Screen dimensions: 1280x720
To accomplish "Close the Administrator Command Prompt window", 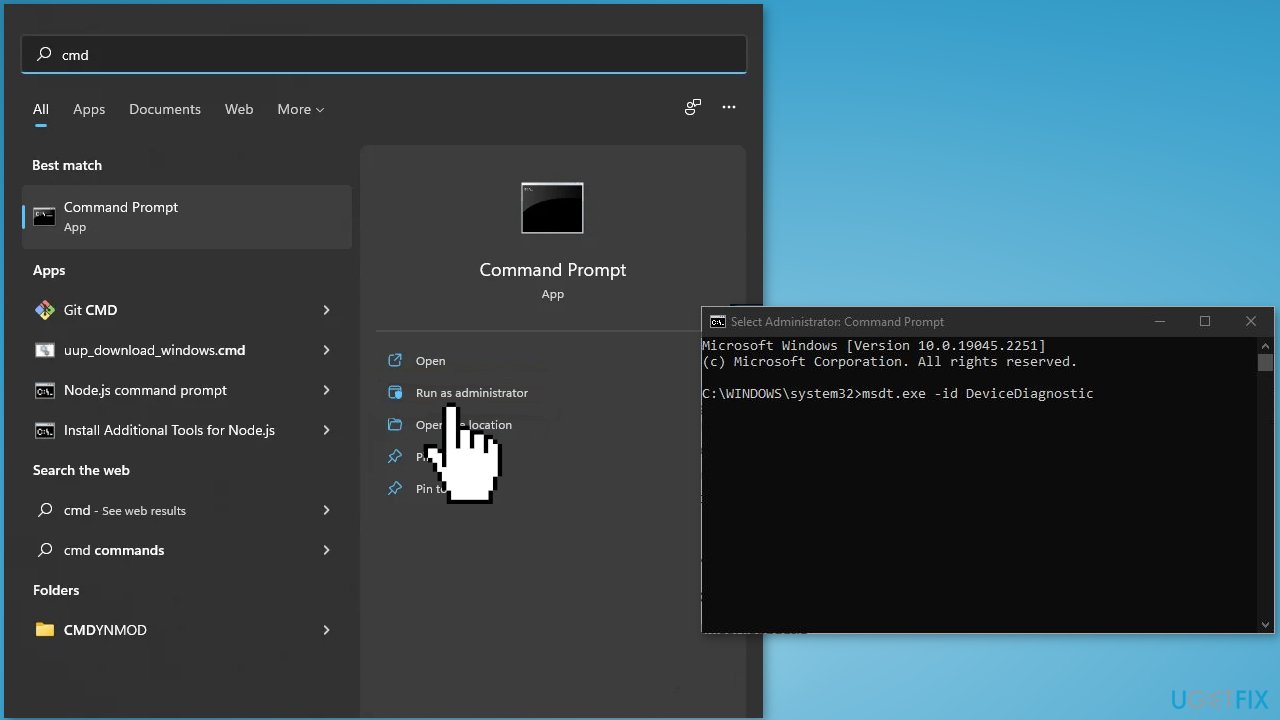I will pyautogui.click(x=1251, y=322).
